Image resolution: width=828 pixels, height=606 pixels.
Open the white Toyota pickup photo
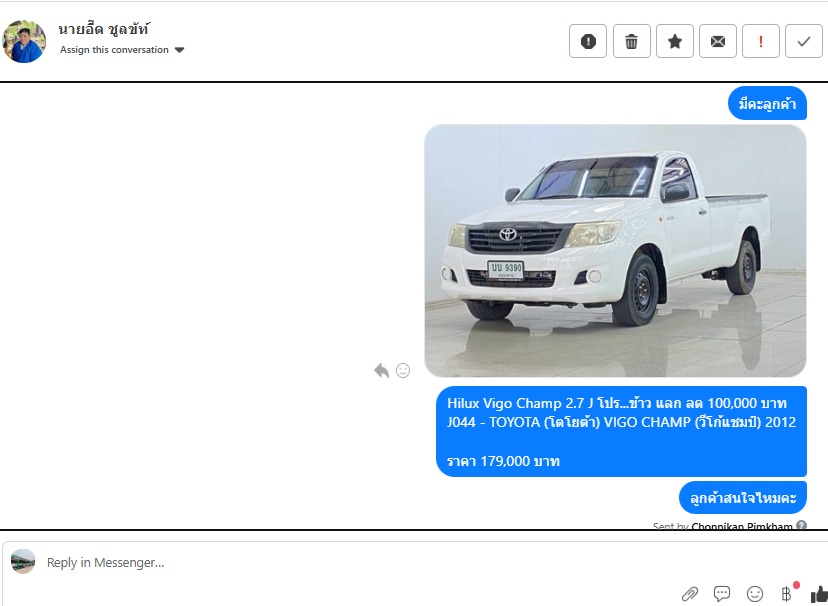coord(615,251)
